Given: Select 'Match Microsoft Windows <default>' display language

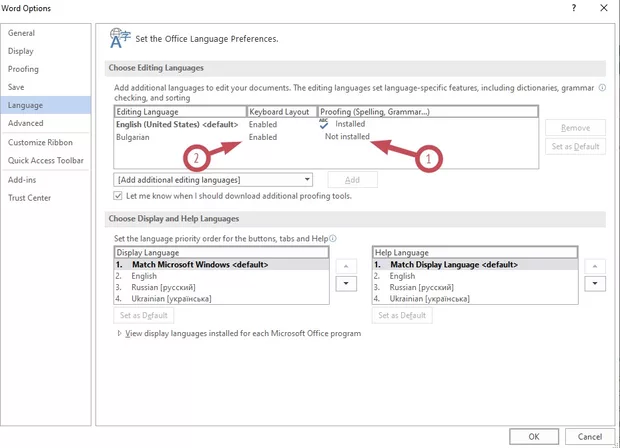Looking at the screenshot, I should coord(221,265).
